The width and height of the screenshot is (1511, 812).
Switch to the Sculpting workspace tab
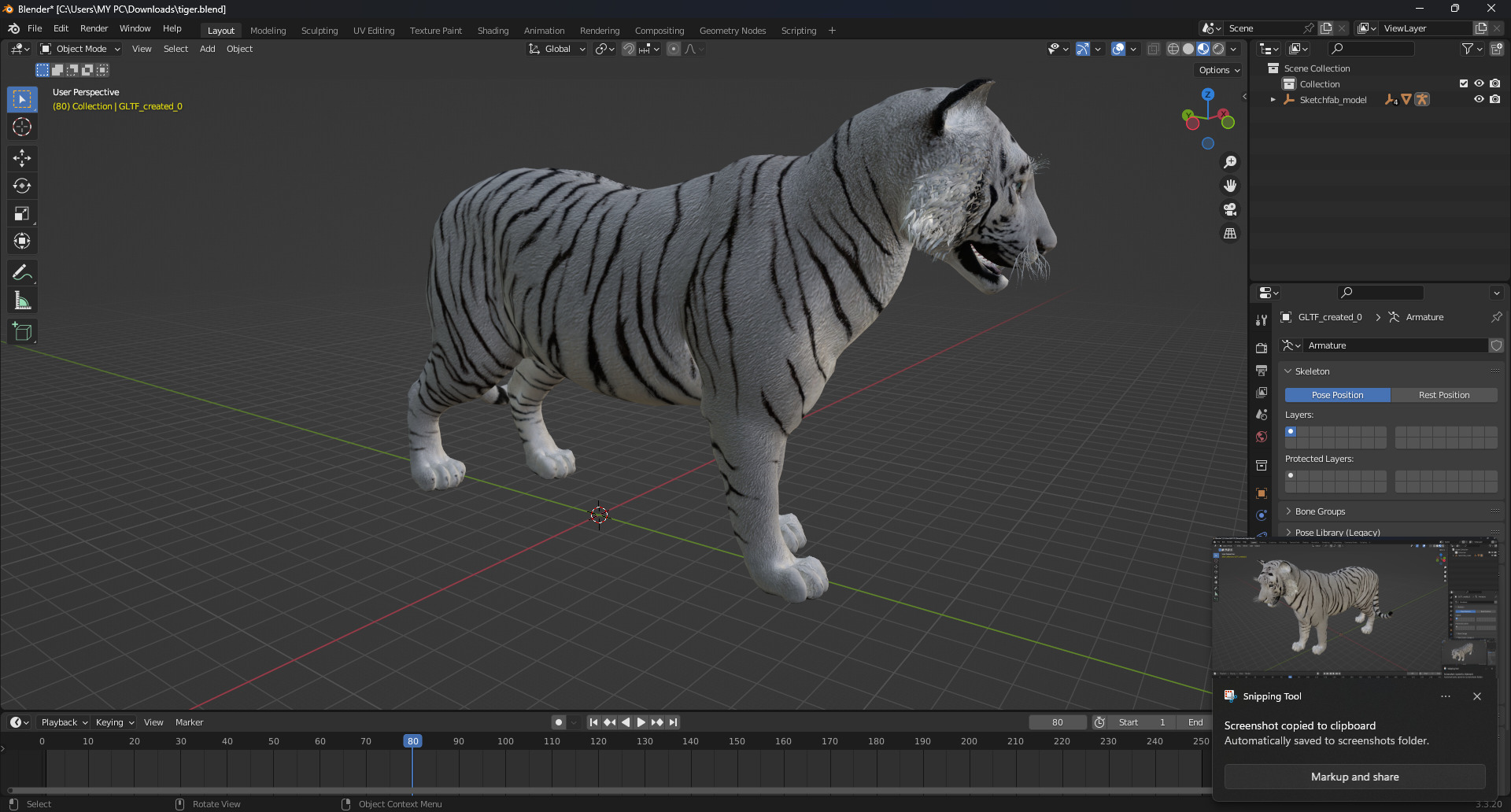tap(320, 31)
